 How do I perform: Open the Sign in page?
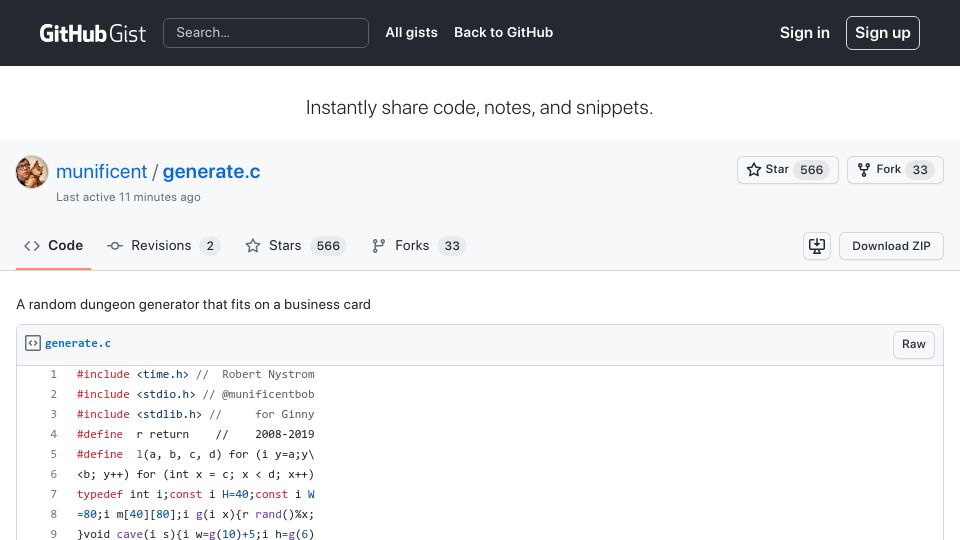804,32
